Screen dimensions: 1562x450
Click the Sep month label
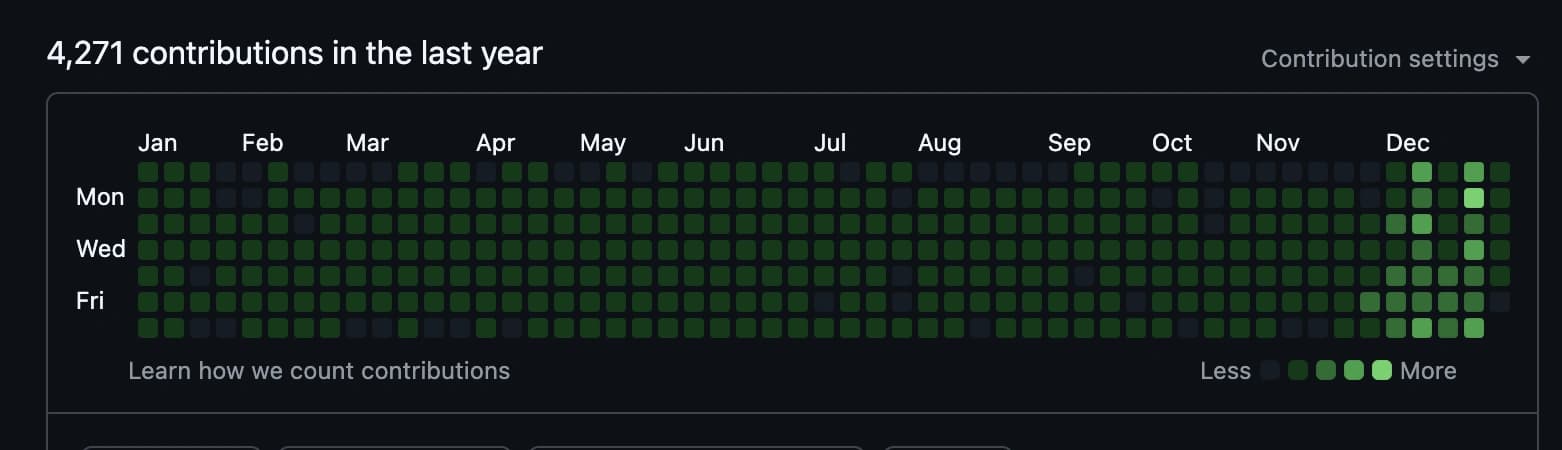pyautogui.click(x=1069, y=143)
